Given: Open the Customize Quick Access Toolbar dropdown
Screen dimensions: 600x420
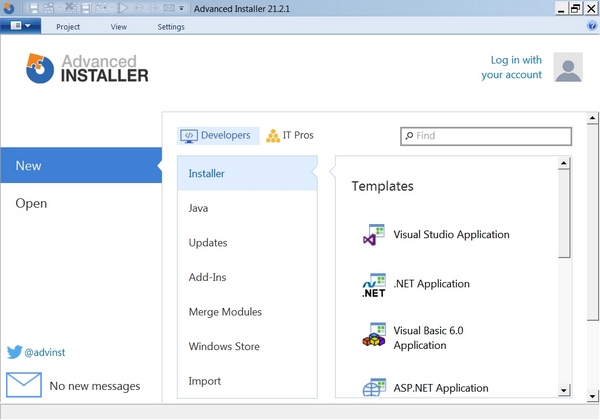Looking at the screenshot, I should [181, 8].
